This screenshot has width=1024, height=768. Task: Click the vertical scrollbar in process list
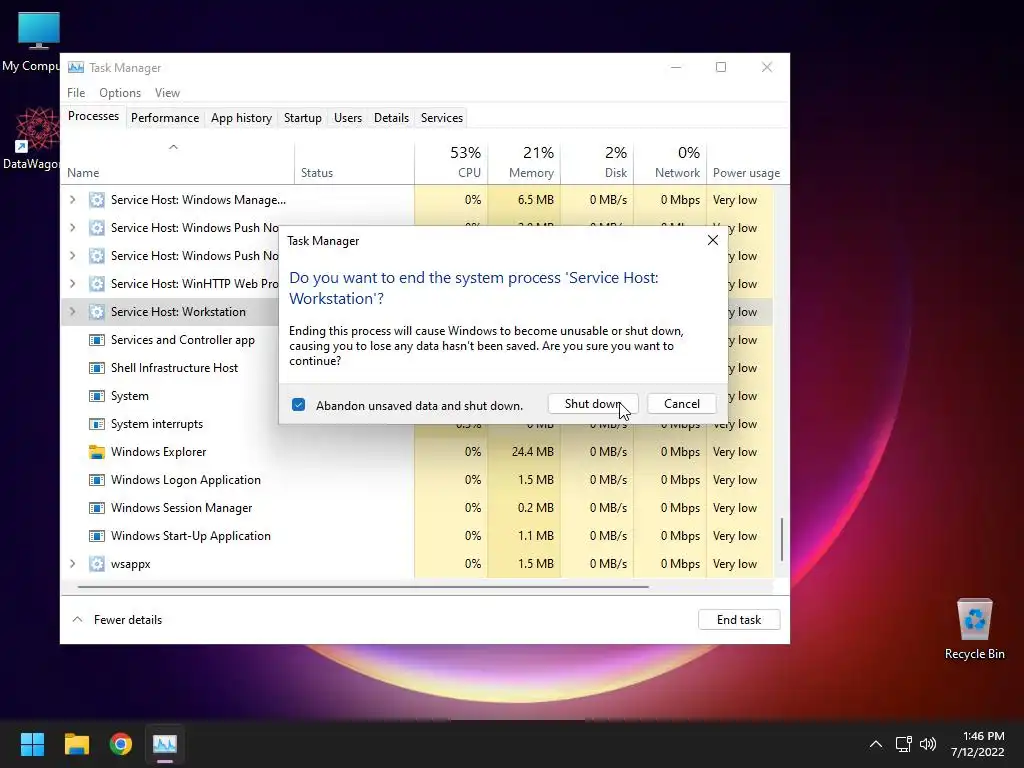coord(782,539)
